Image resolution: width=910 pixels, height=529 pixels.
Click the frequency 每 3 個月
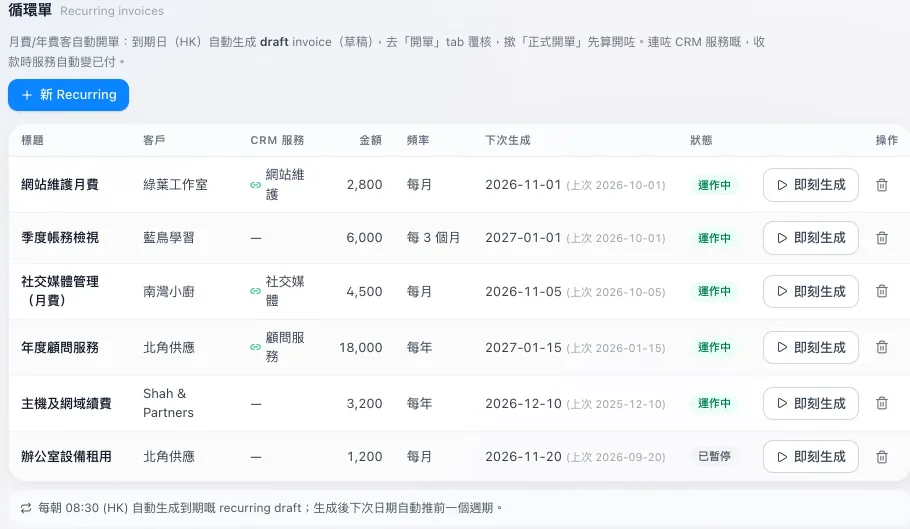tap(433, 238)
